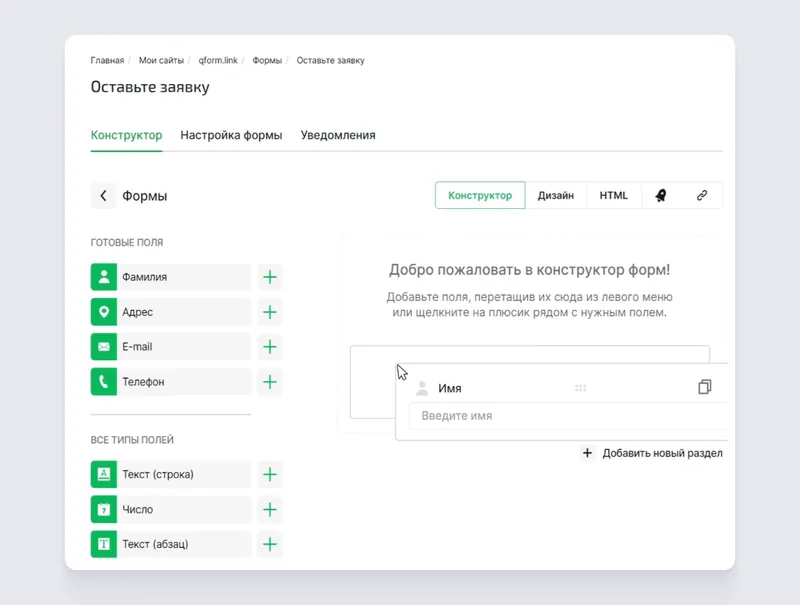Select the Фамилия ready field row

click(x=171, y=277)
